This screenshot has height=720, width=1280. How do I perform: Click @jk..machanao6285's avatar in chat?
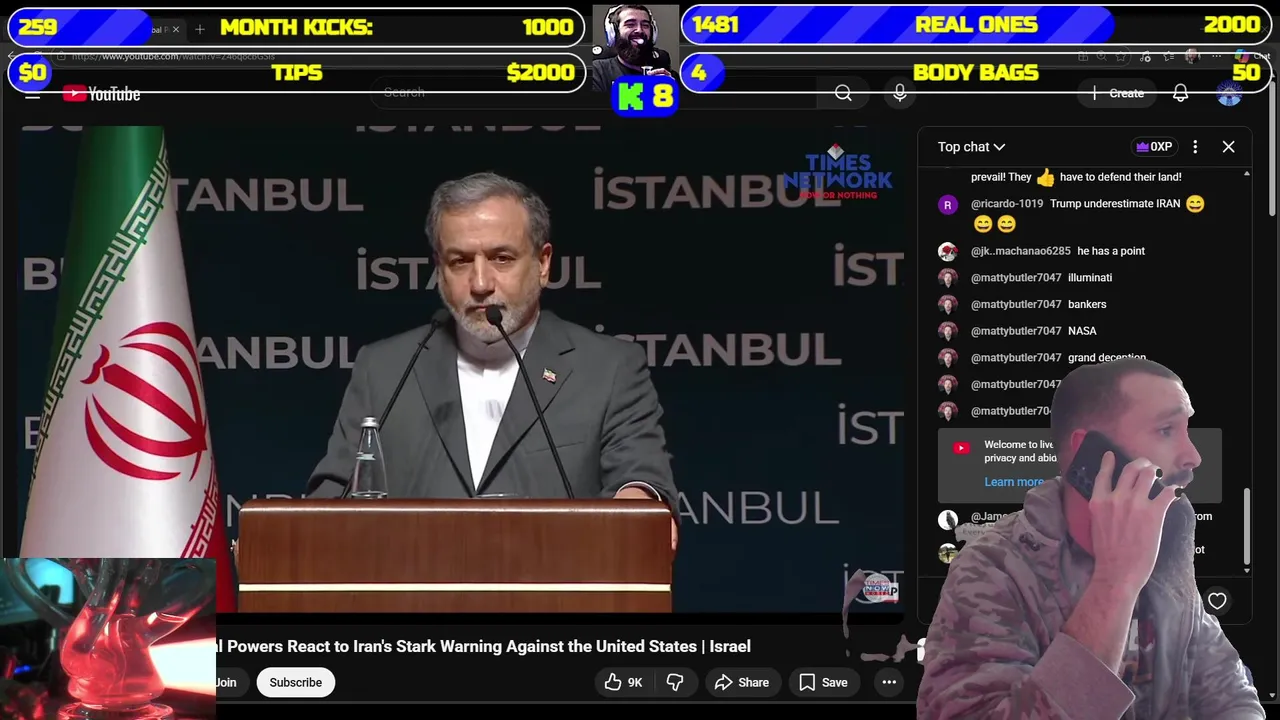click(x=947, y=252)
